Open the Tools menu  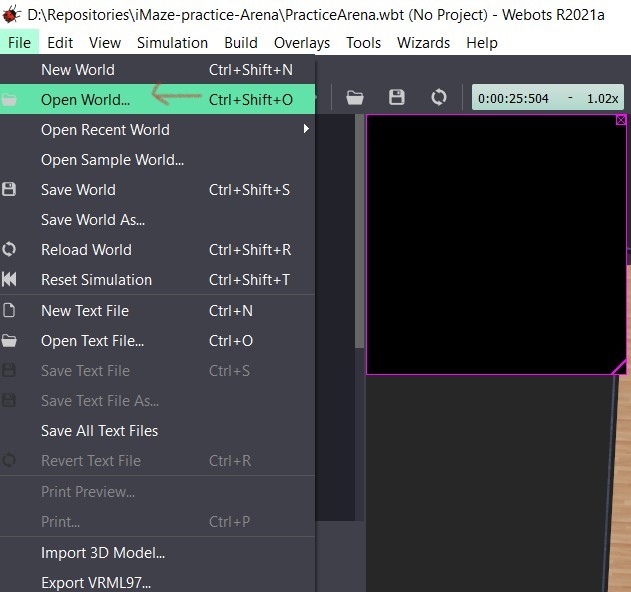pyautogui.click(x=363, y=42)
